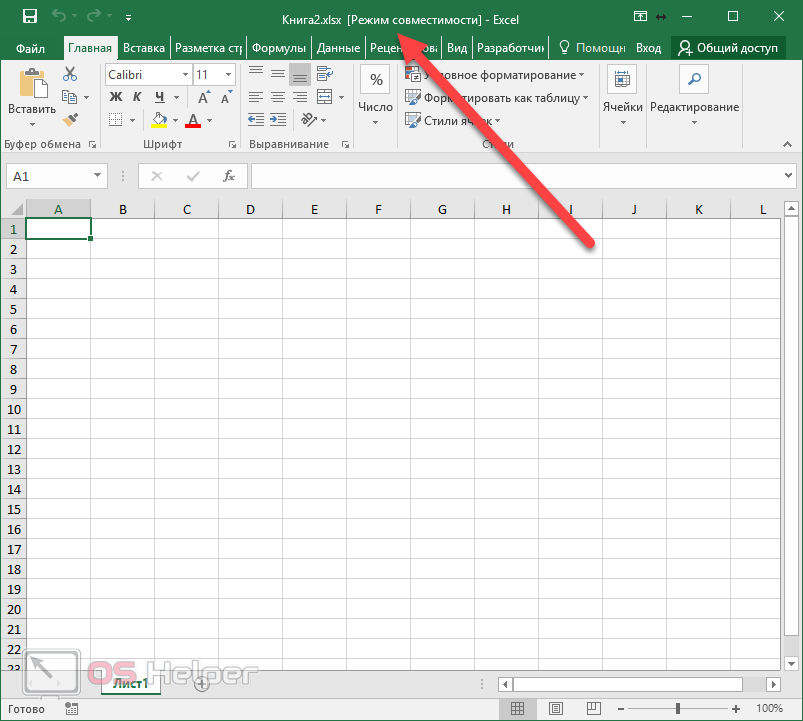The width and height of the screenshot is (803, 721).
Task: Click the percent Число format icon
Action: click(375, 81)
